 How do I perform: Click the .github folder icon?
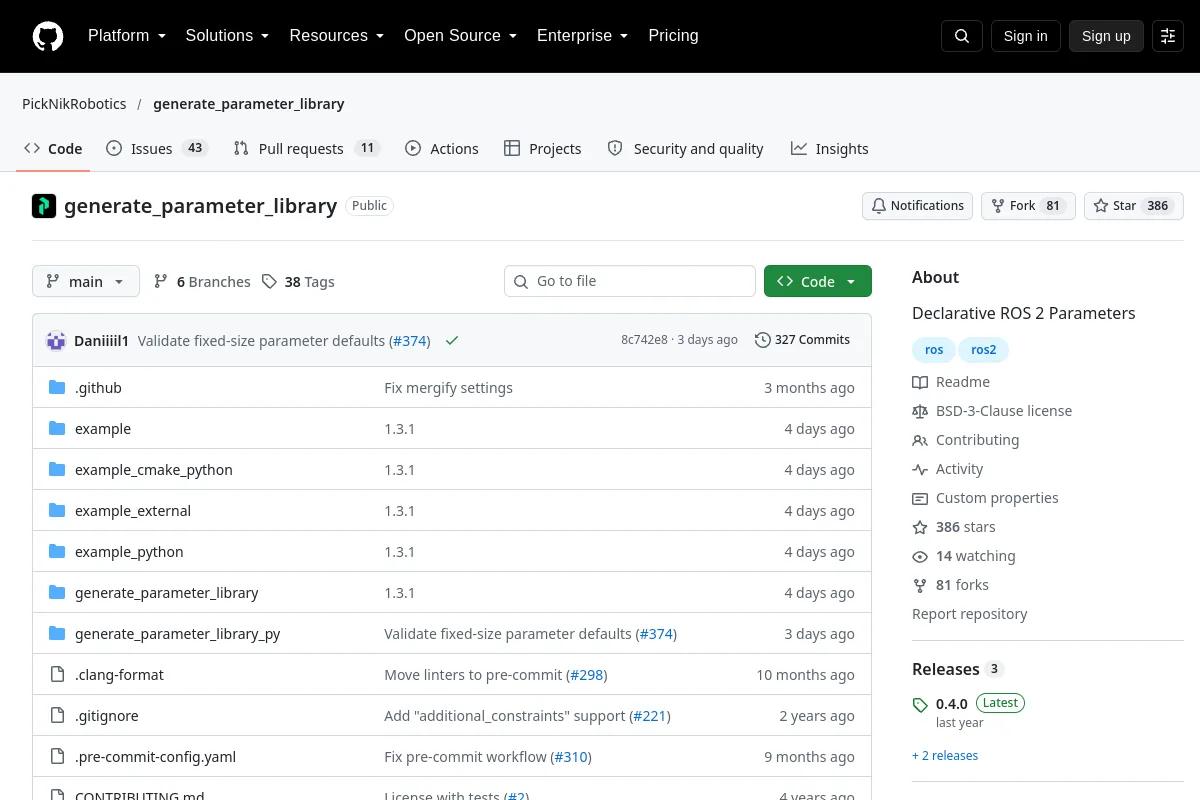point(57,388)
